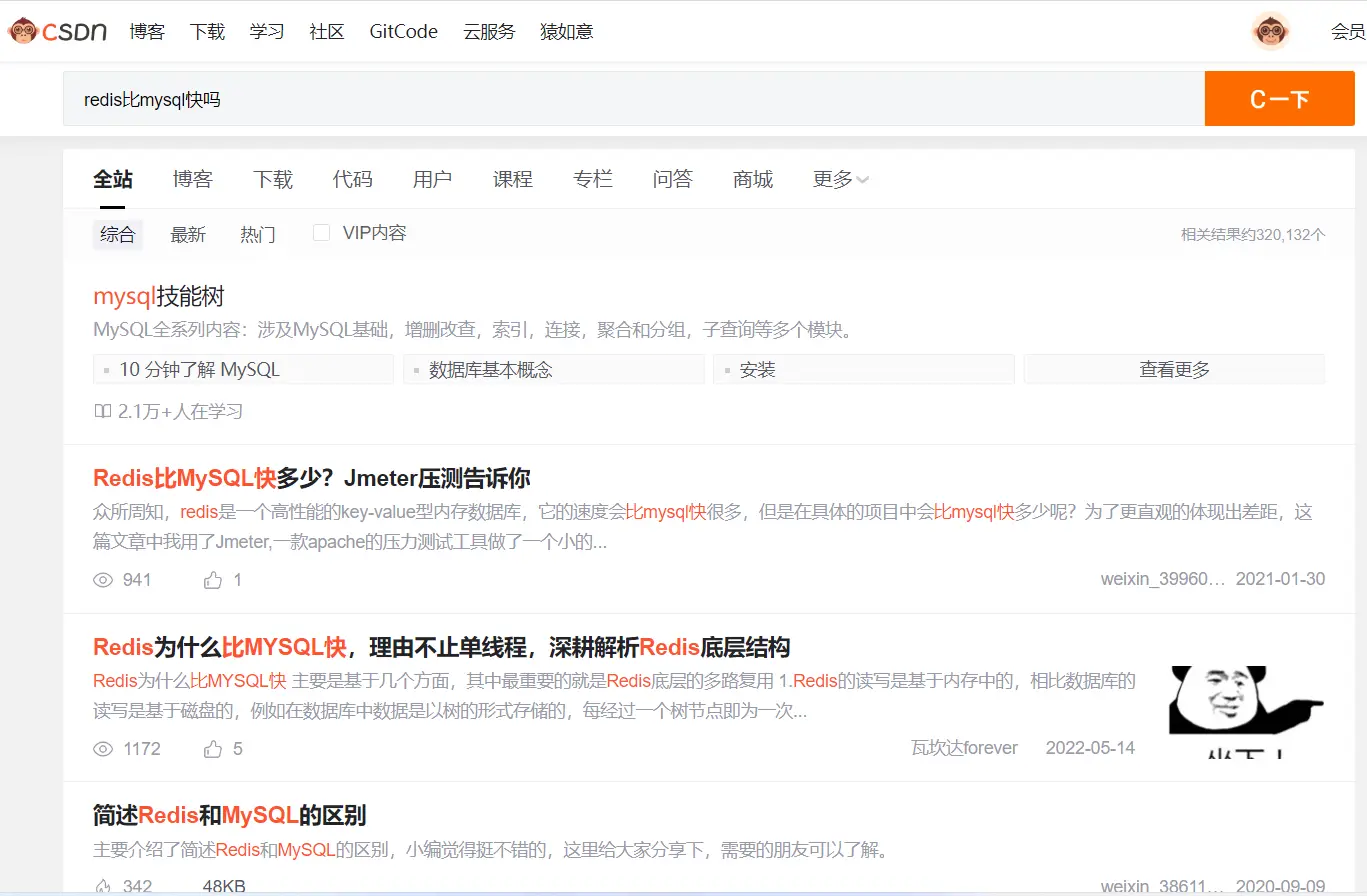
Task: Open 下载 in the top navigation
Action: click(207, 31)
